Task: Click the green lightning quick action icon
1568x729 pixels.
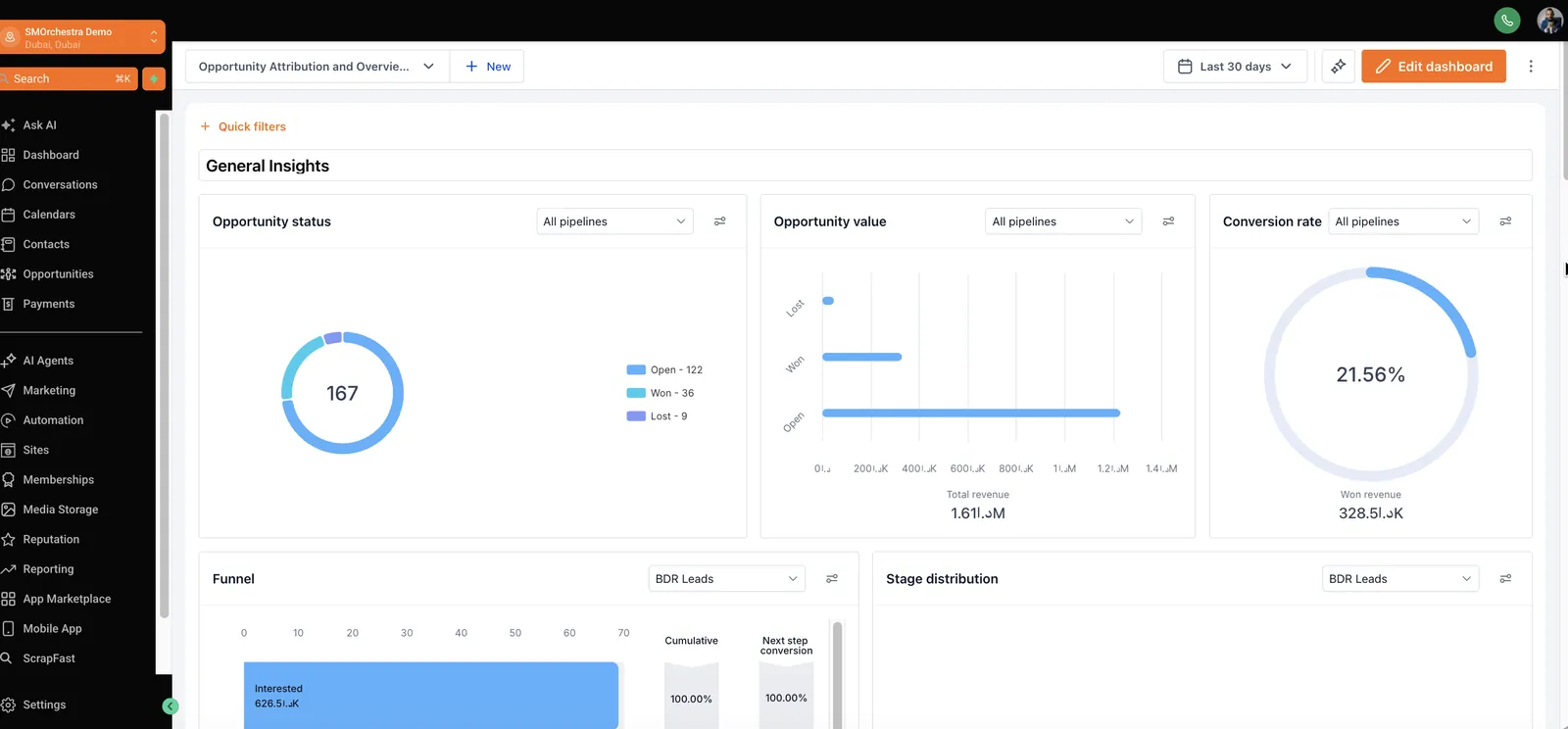Action: click(154, 78)
